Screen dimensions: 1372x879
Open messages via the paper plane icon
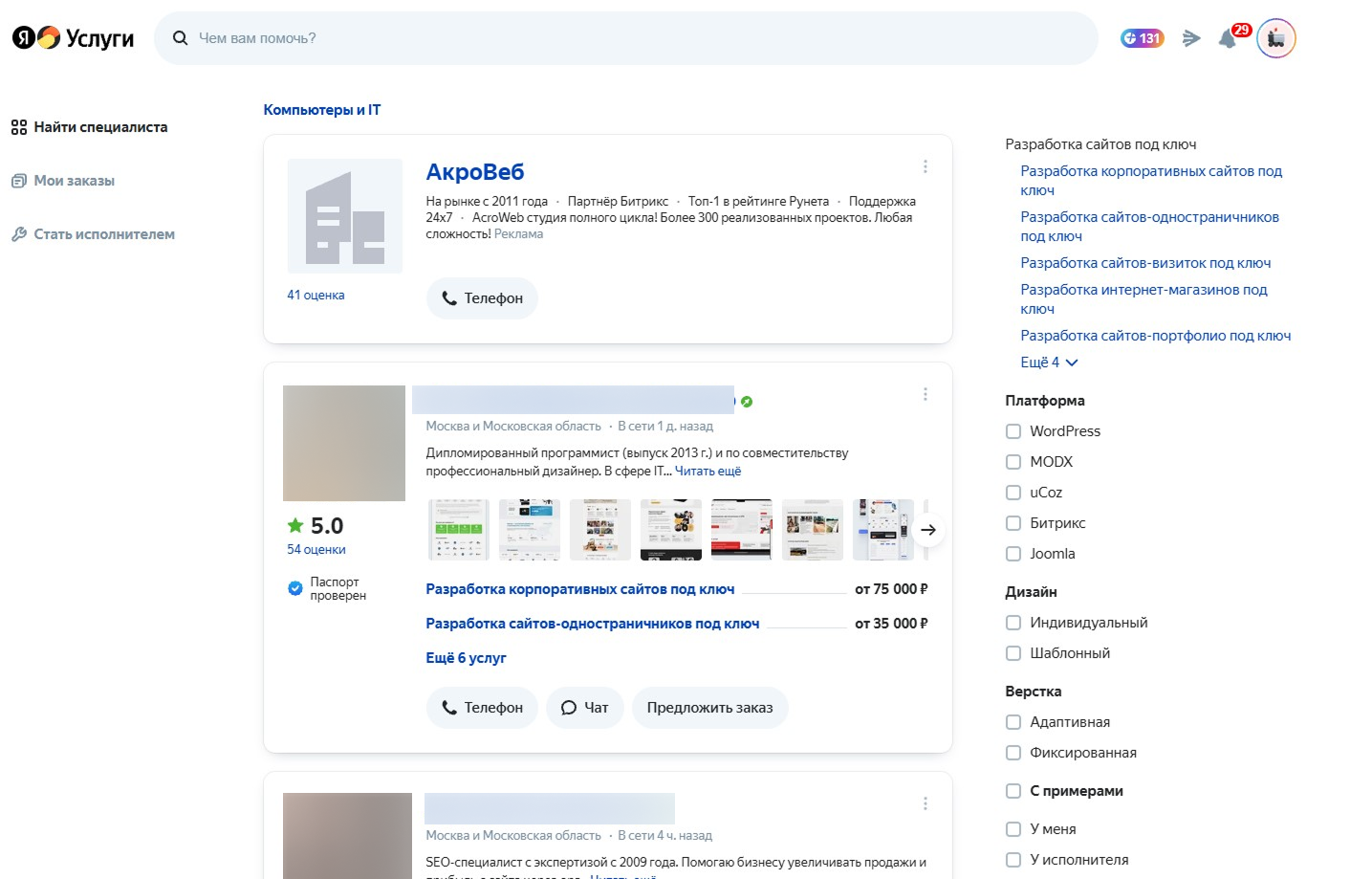tap(1190, 38)
